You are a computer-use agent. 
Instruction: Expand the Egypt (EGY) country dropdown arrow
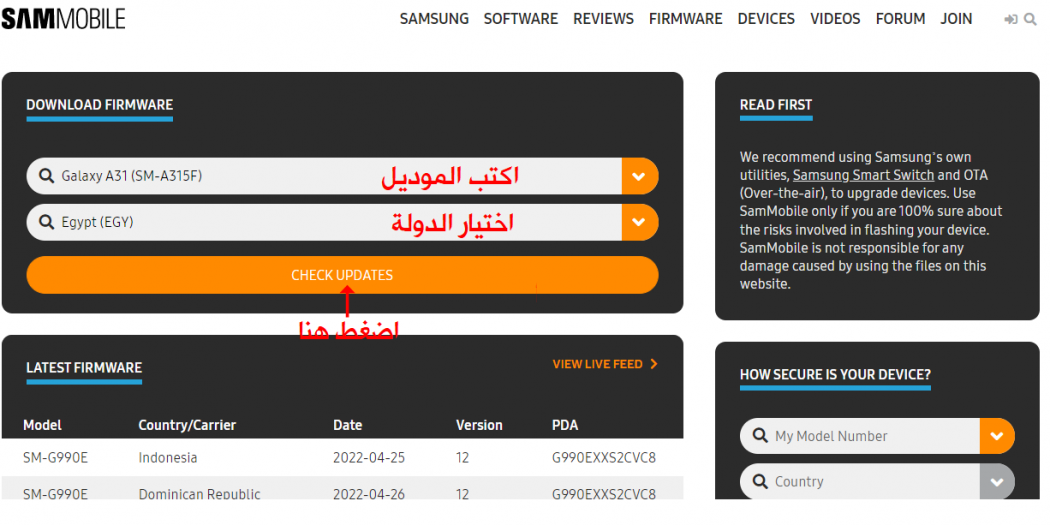640,222
